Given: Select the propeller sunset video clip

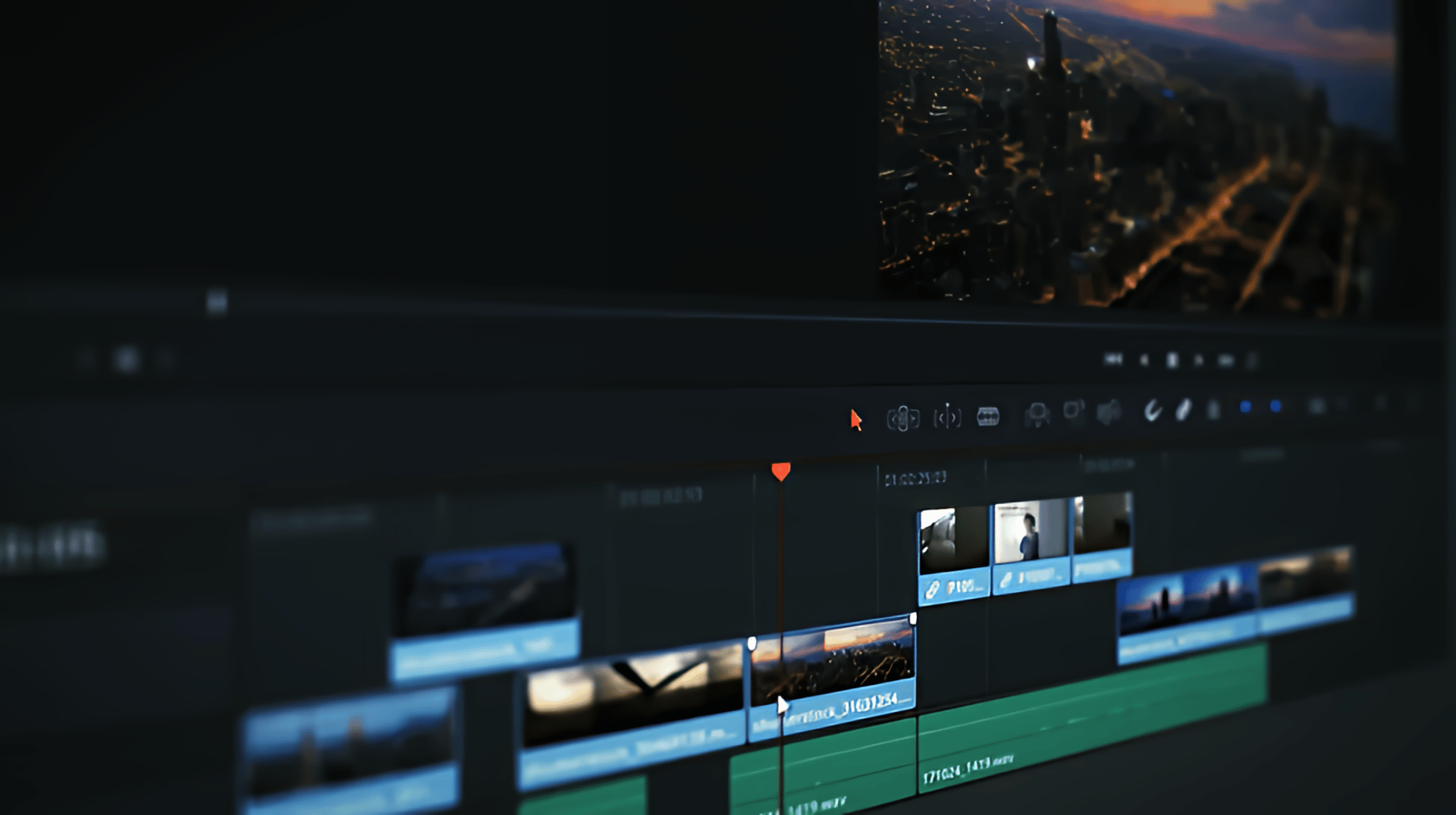Looking at the screenshot, I should pyautogui.click(x=631, y=714).
